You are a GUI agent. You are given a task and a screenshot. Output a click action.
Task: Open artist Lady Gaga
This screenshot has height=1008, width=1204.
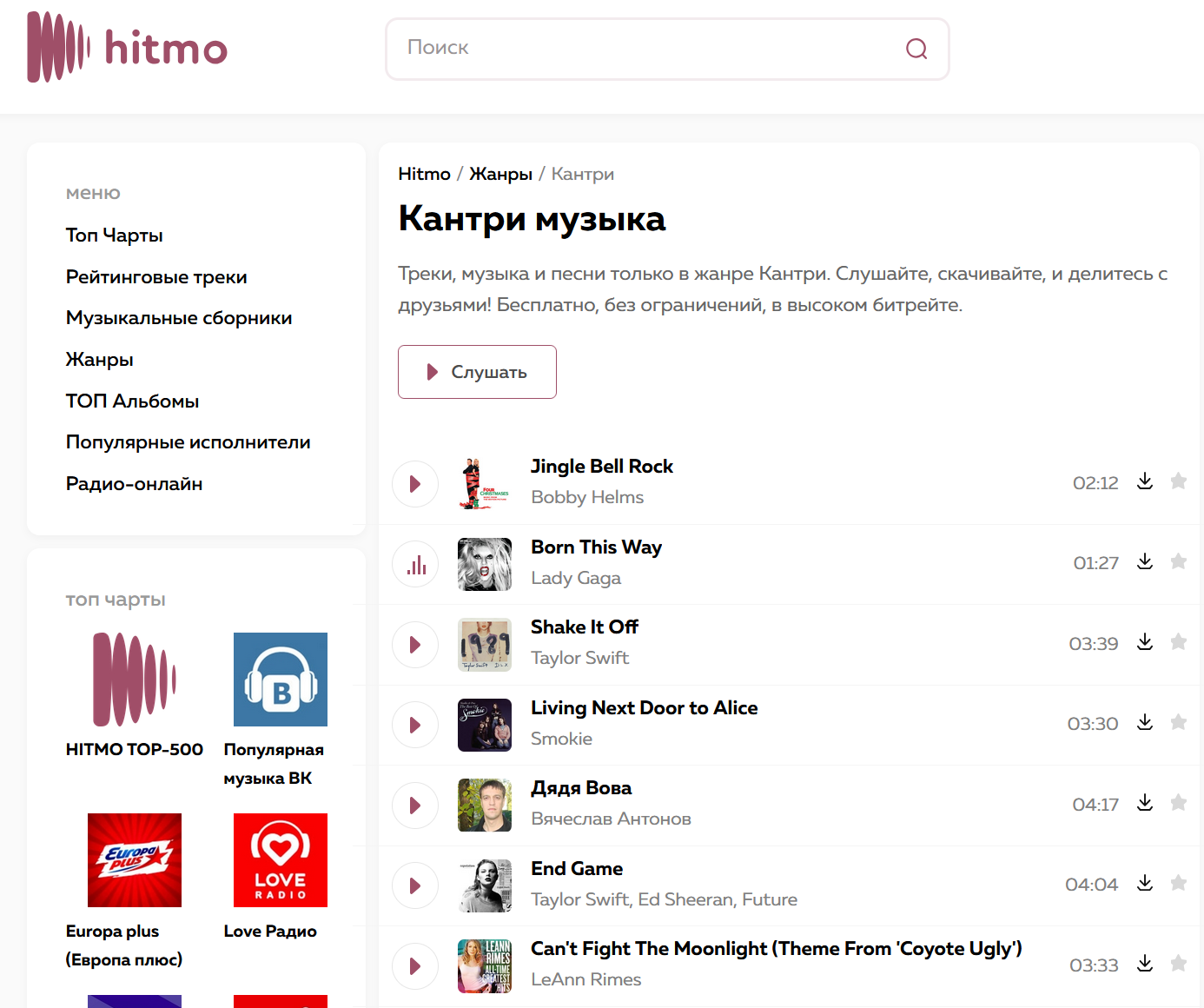(x=576, y=578)
